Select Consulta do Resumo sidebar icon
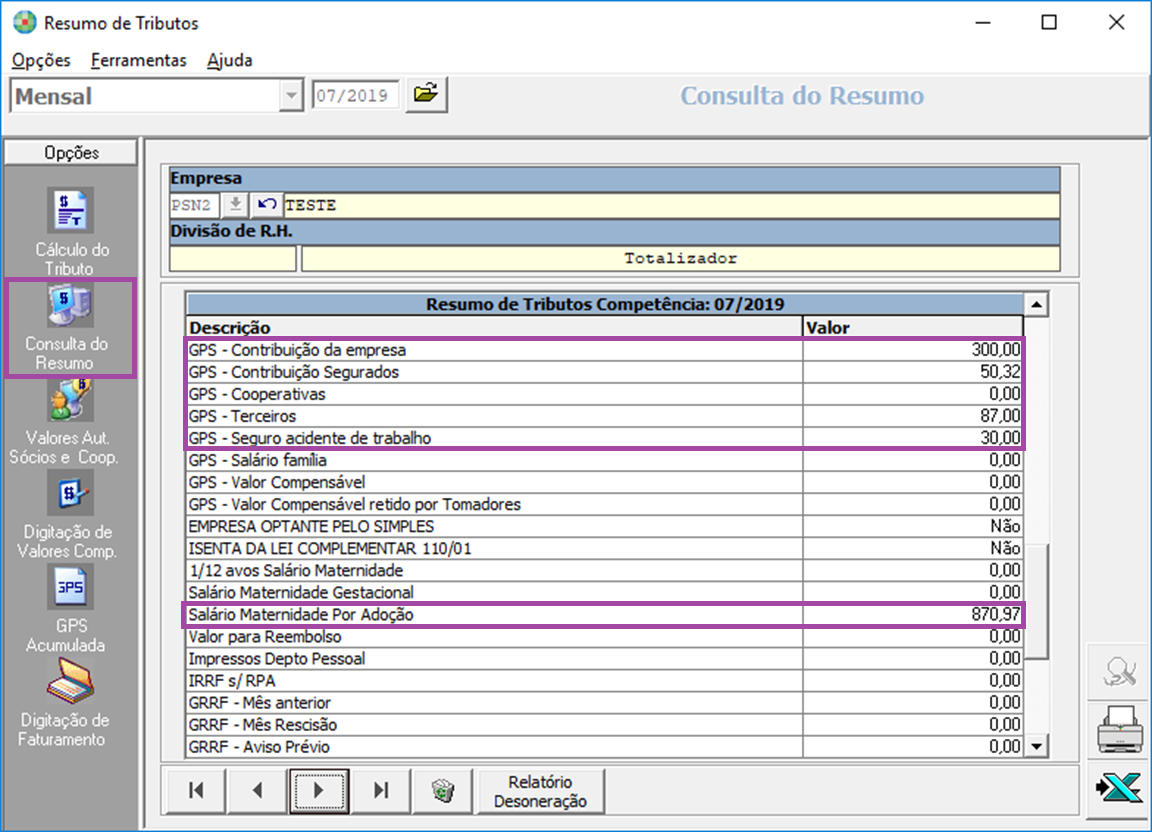This screenshot has width=1152, height=832. coord(71,305)
